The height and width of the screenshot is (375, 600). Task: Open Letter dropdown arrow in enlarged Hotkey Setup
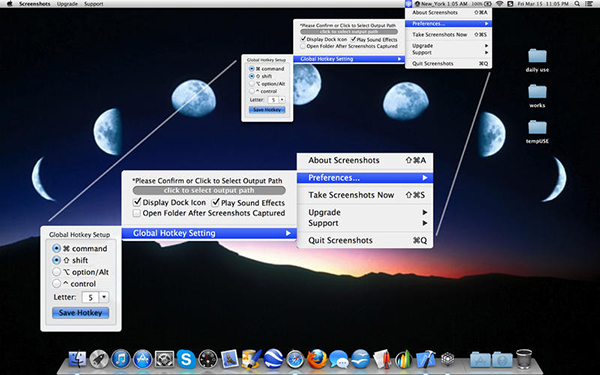coord(104,297)
